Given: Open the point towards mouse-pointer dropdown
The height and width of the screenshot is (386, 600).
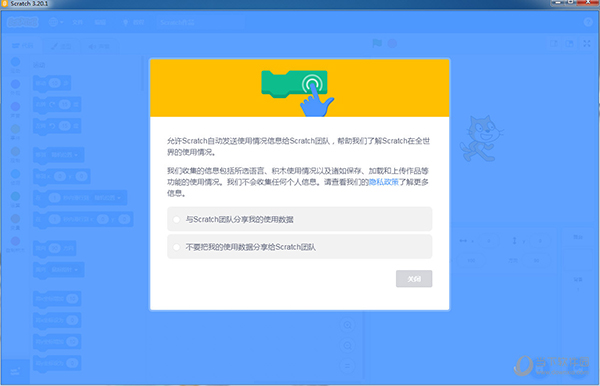Looking at the screenshot, I should pyautogui.click(x=64, y=270).
